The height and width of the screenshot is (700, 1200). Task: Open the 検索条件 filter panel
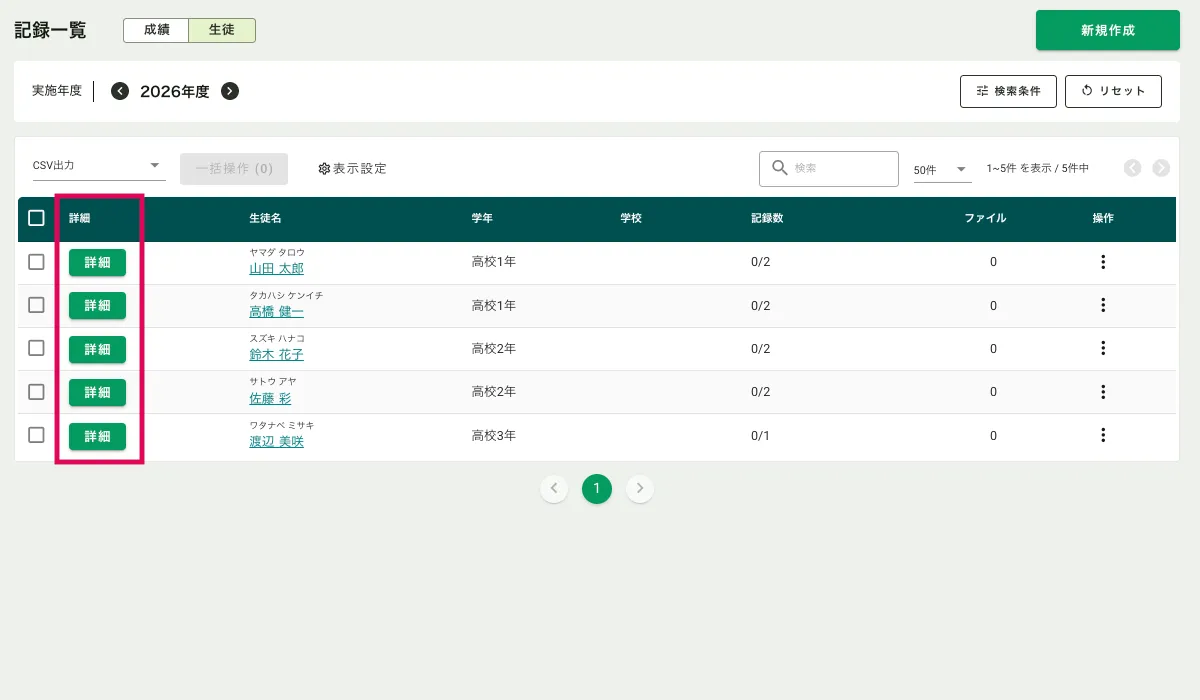1008,91
